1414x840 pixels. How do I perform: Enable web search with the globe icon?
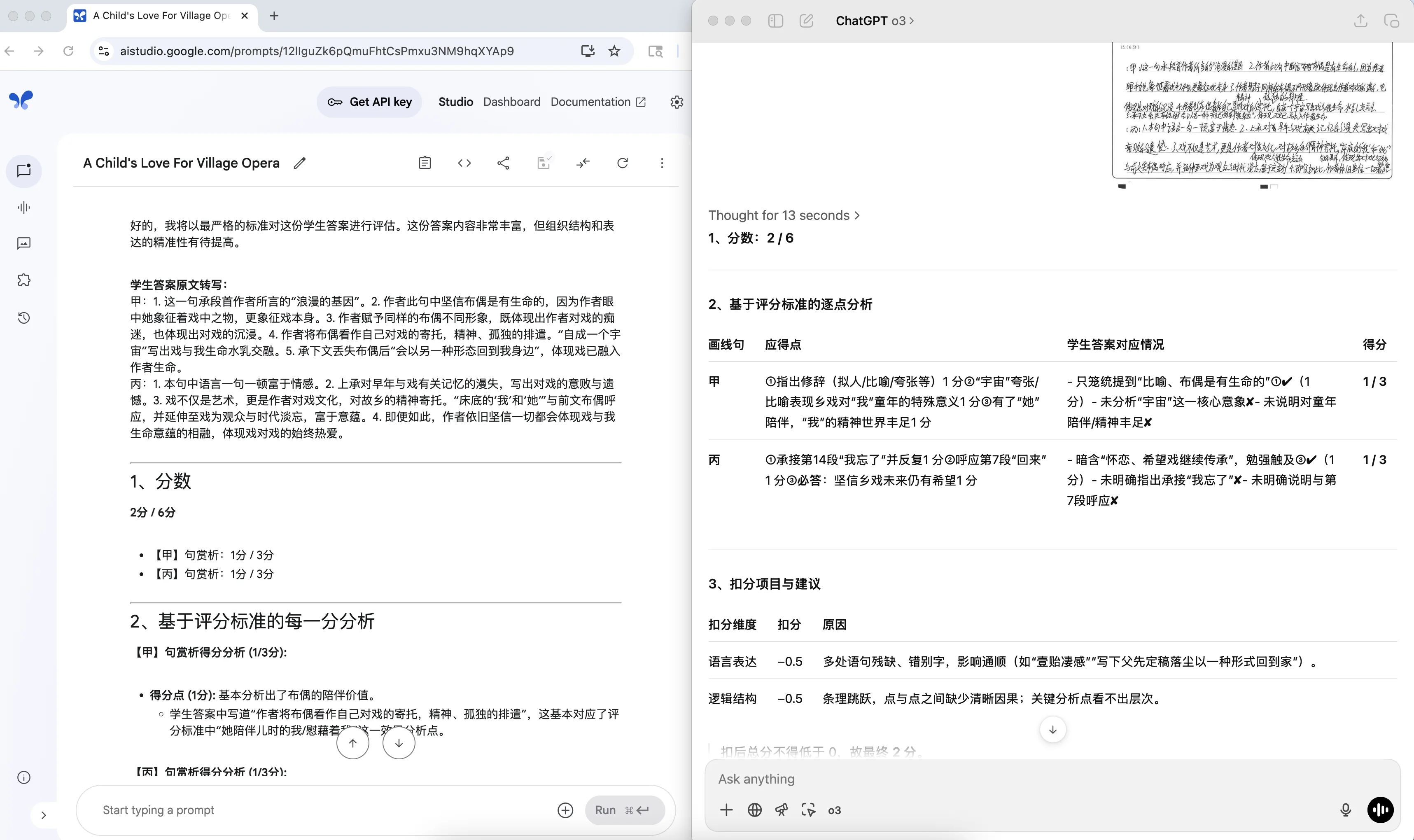(754, 810)
